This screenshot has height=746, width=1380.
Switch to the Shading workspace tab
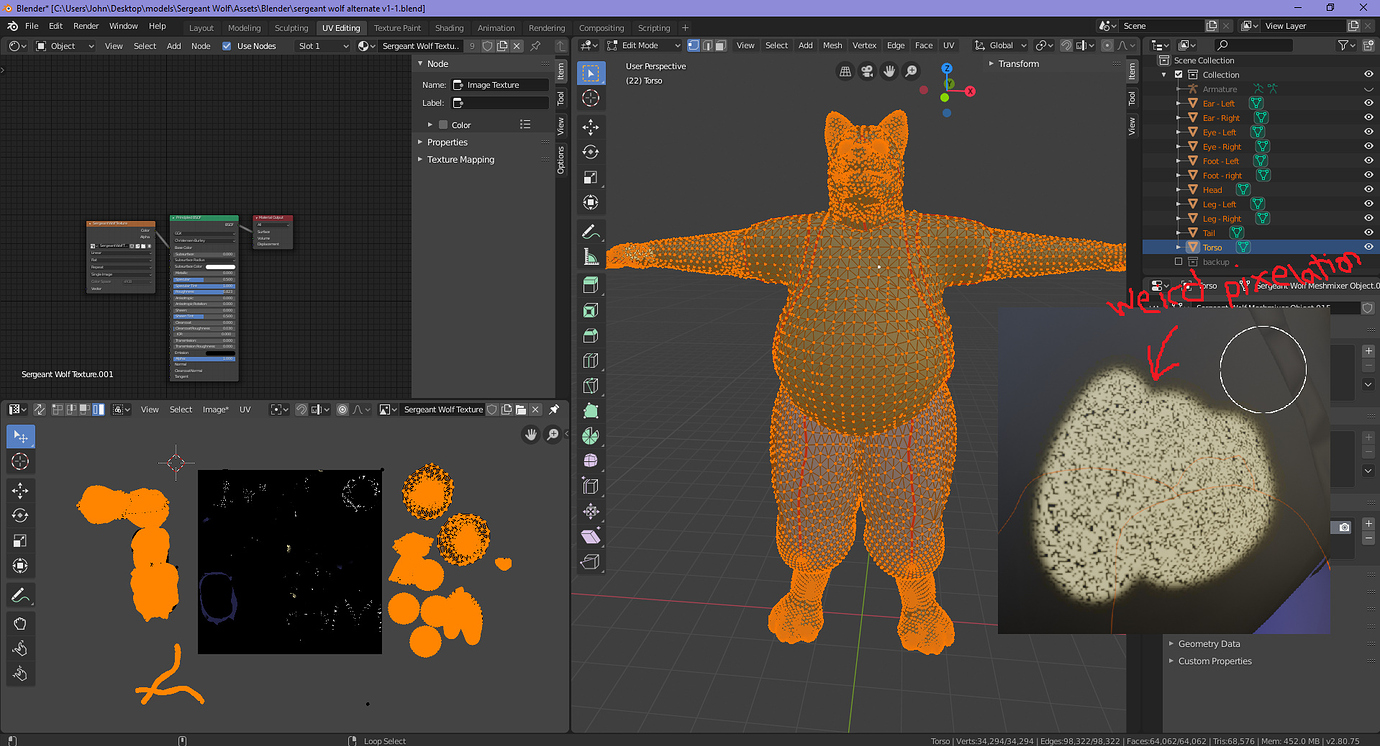pyautogui.click(x=449, y=28)
